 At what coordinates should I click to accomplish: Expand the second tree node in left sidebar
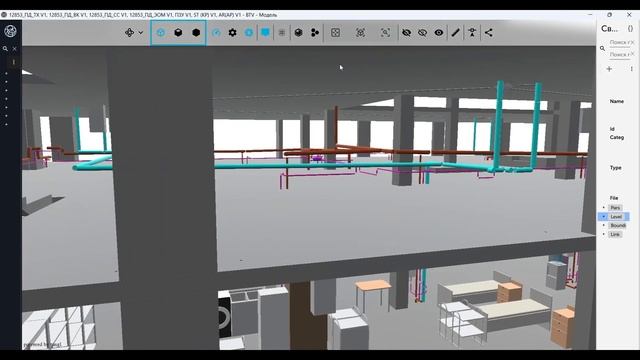pyautogui.click(x=7, y=82)
